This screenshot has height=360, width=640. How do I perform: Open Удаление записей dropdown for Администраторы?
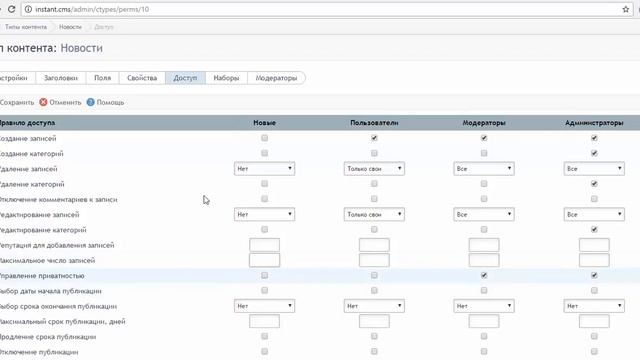[594, 169]
